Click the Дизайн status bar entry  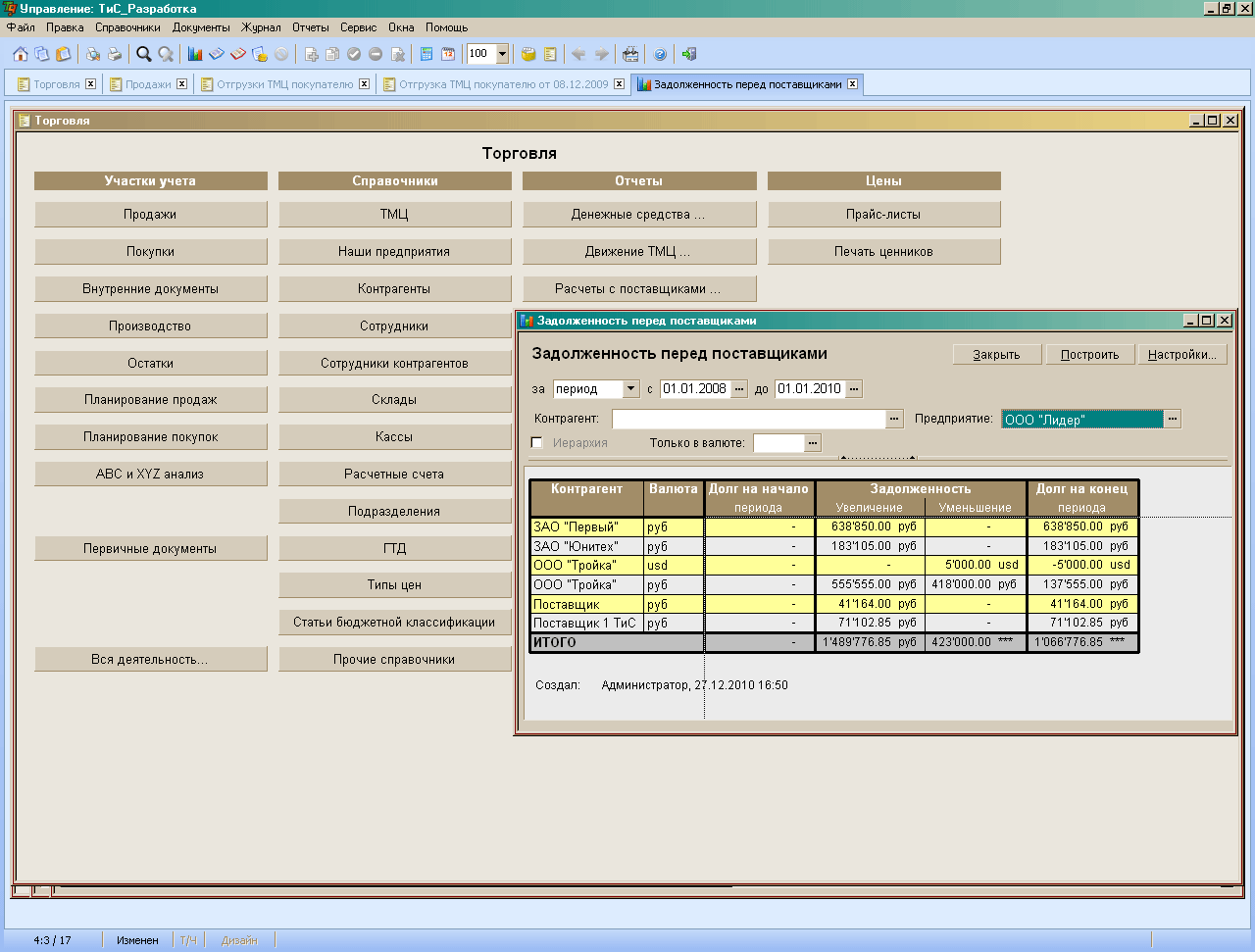click(239, 940)
